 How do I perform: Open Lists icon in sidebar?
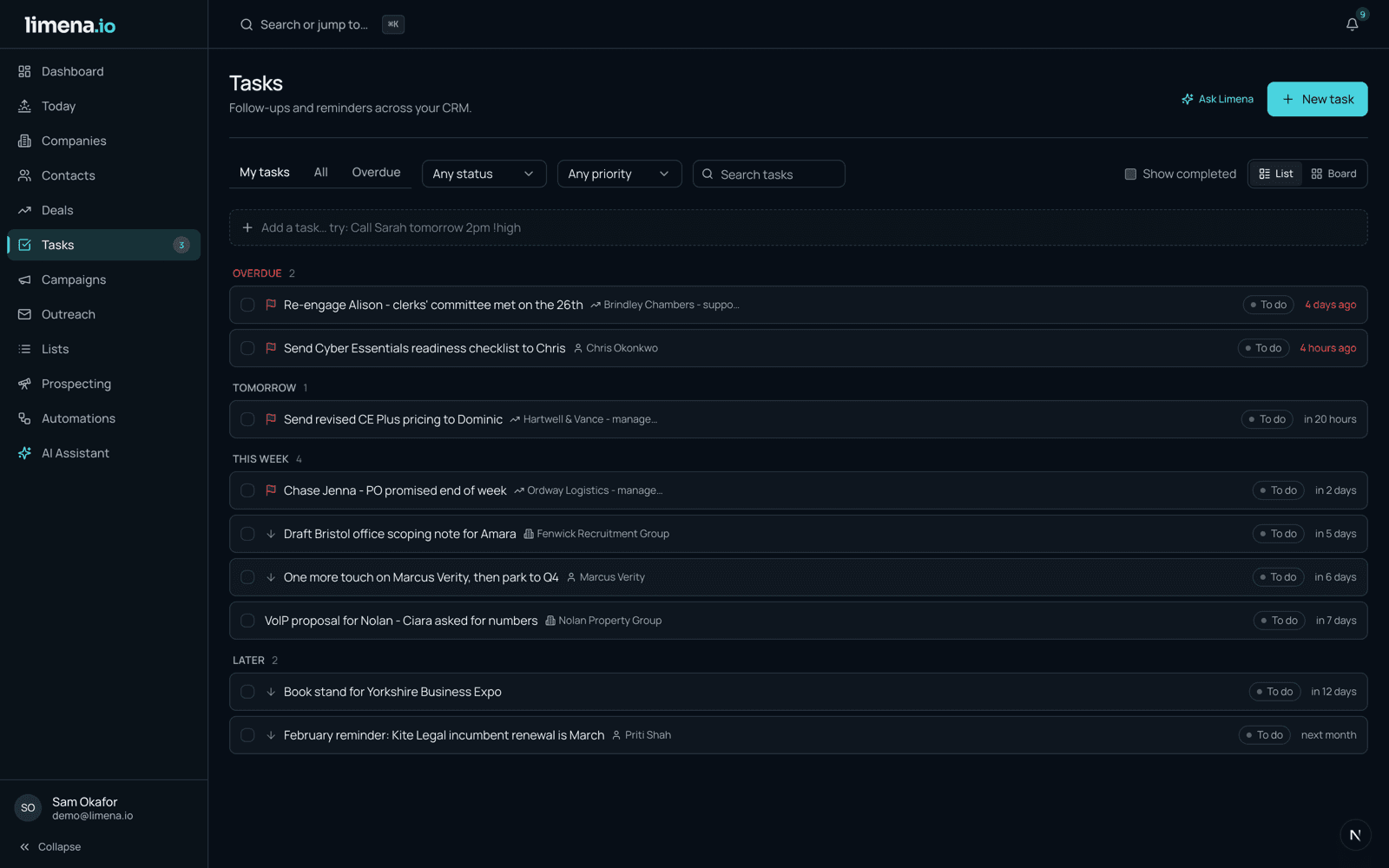click(24, 349)
